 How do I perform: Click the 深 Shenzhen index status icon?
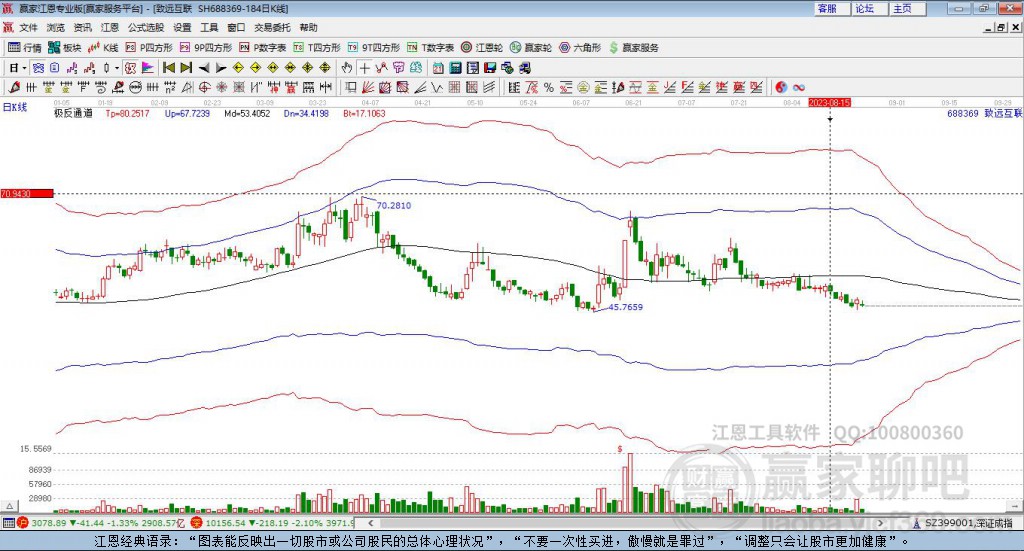pos(197,523)
